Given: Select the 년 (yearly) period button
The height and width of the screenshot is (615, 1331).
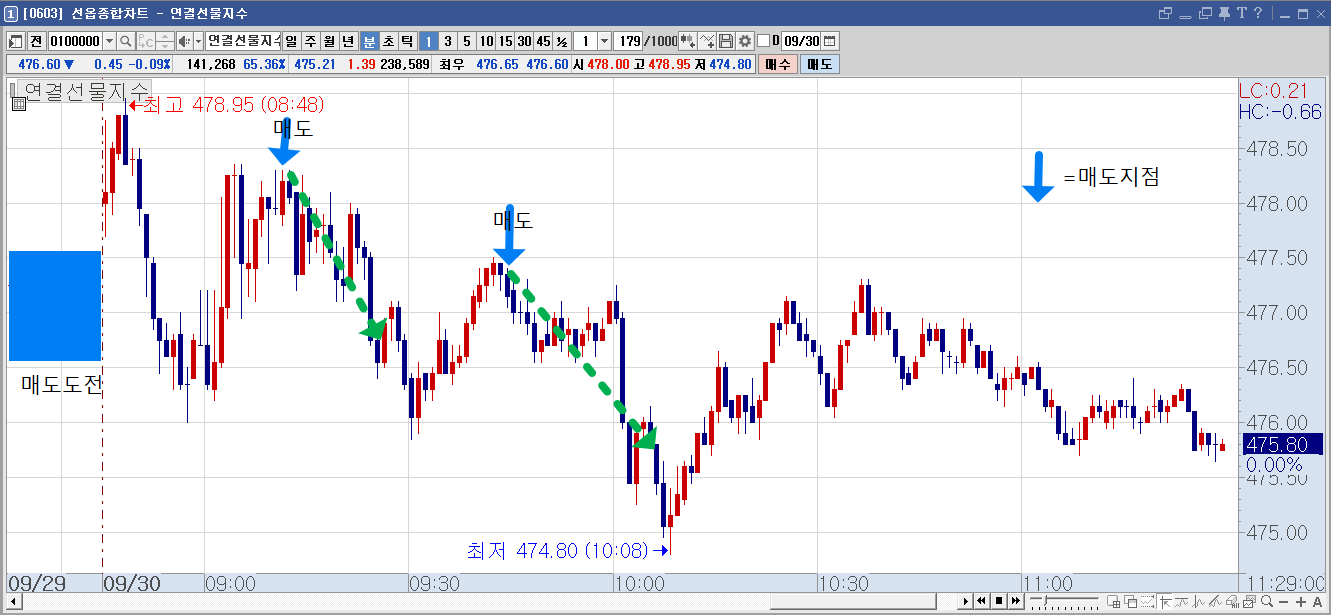Looking at the screenshot, I should click(348, 41).
